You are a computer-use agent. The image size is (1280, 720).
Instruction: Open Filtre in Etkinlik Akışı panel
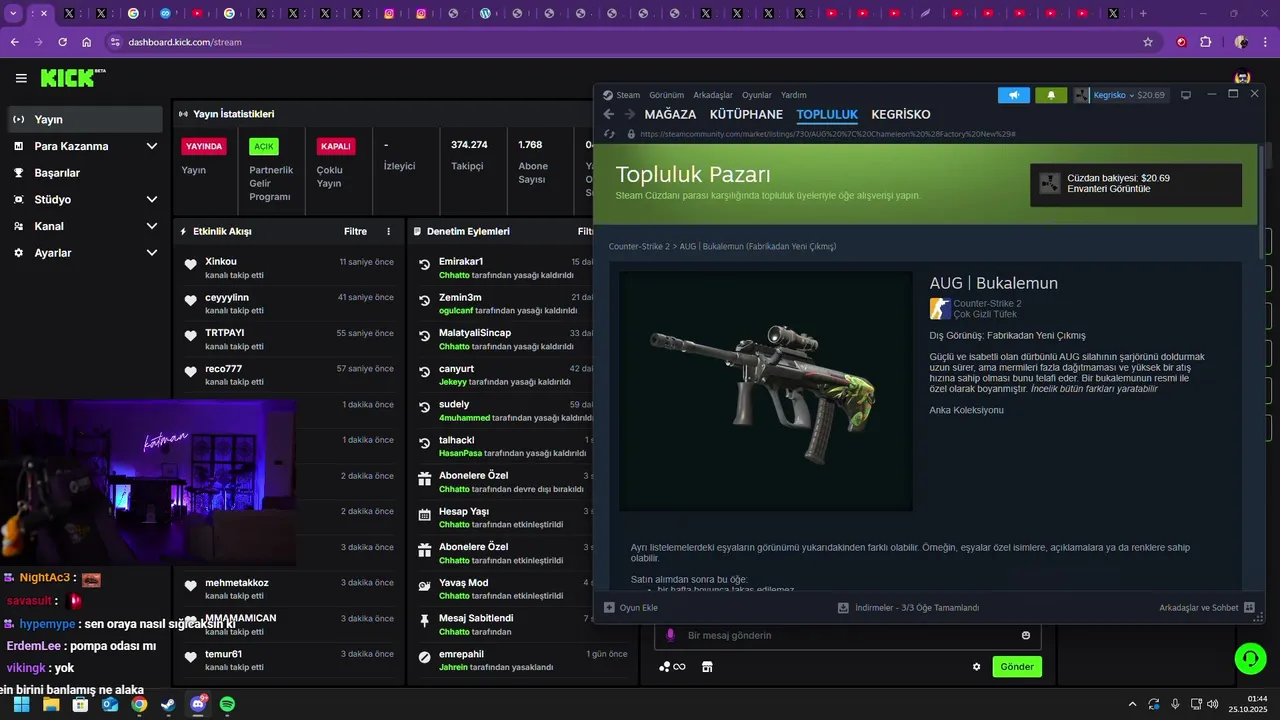(355, 231)
